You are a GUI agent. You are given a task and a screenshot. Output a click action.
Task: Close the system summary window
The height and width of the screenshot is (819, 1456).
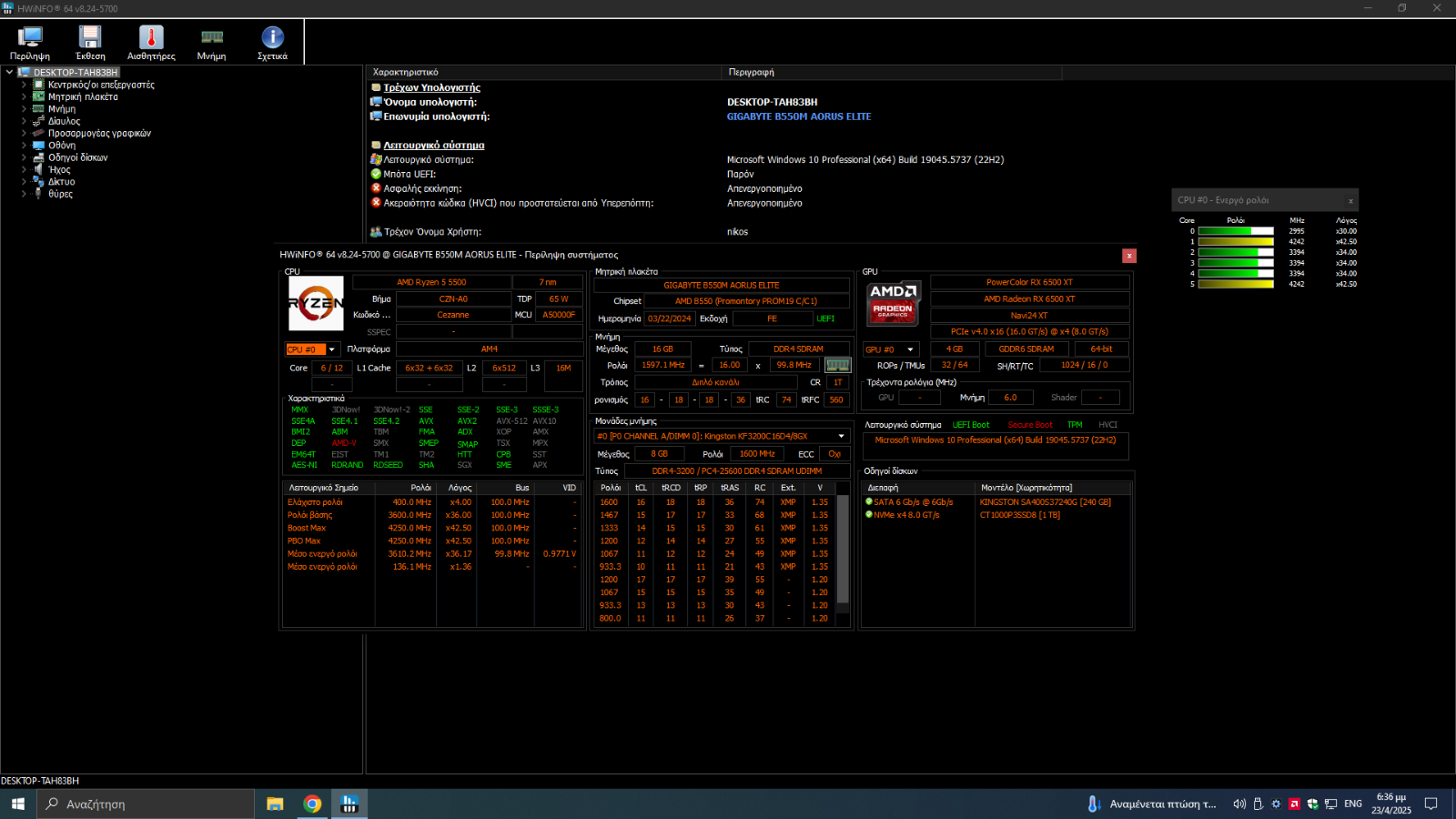pos(1129,256)
